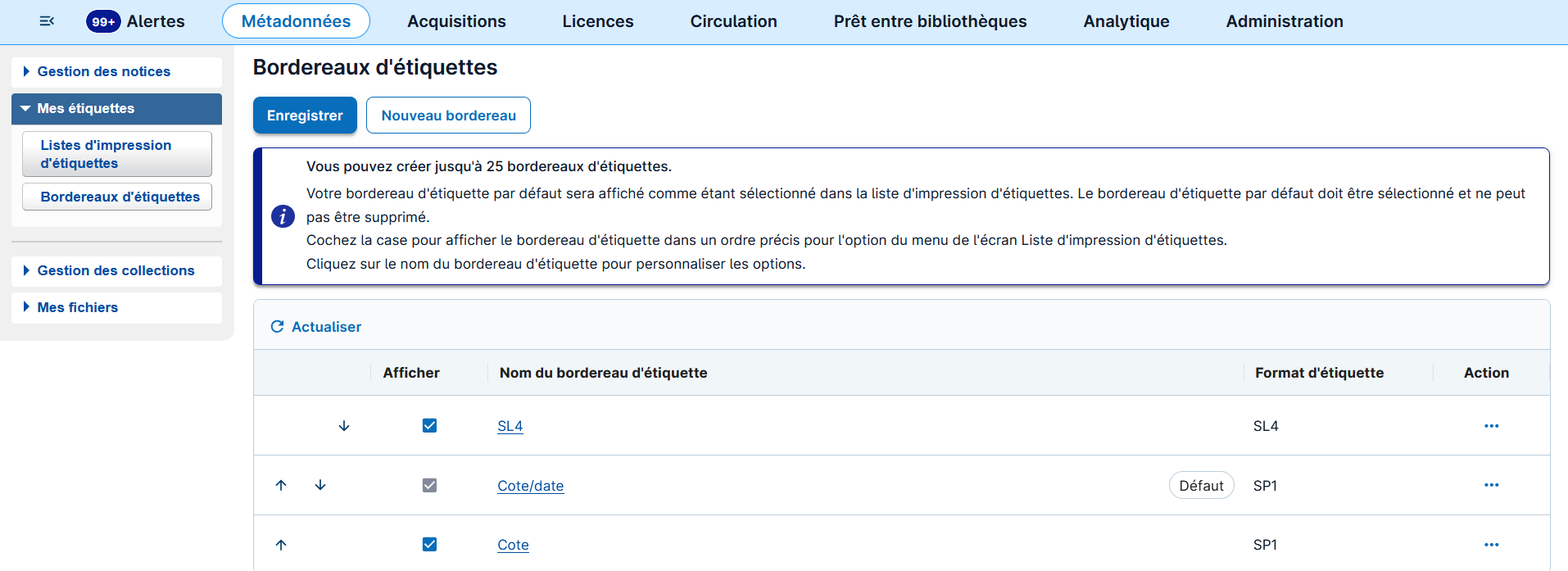This screenshot has width=1568, height=571.
Task: Open the 99+ alerts badge
Action: (x=103, y=21)
